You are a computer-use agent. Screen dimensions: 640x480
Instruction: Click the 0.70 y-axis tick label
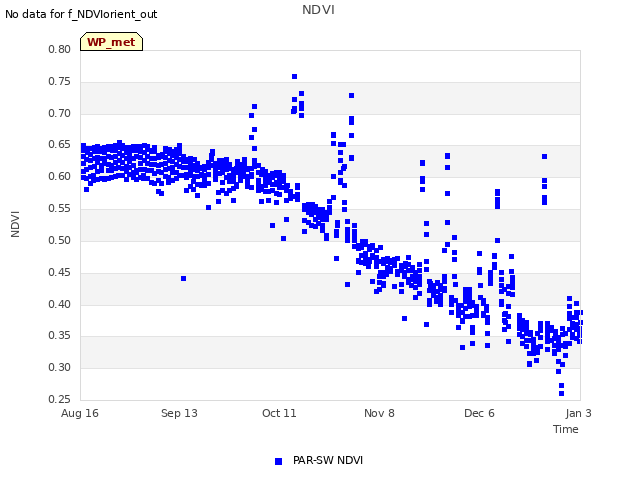[x=60, y=113]
